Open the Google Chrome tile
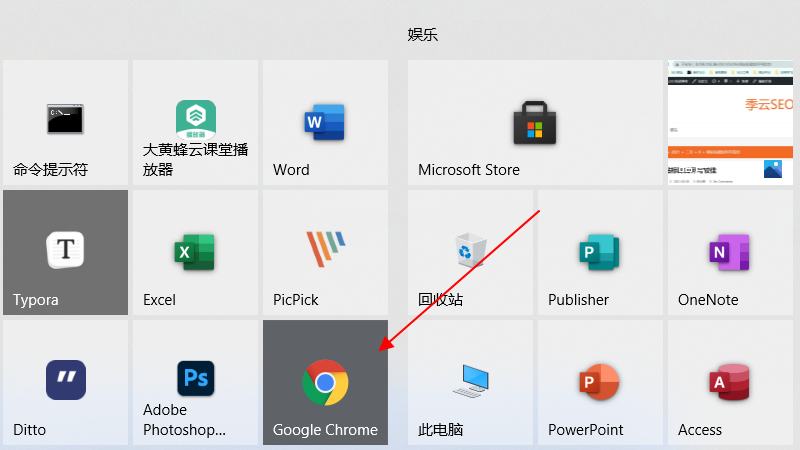 coord(326,383)
